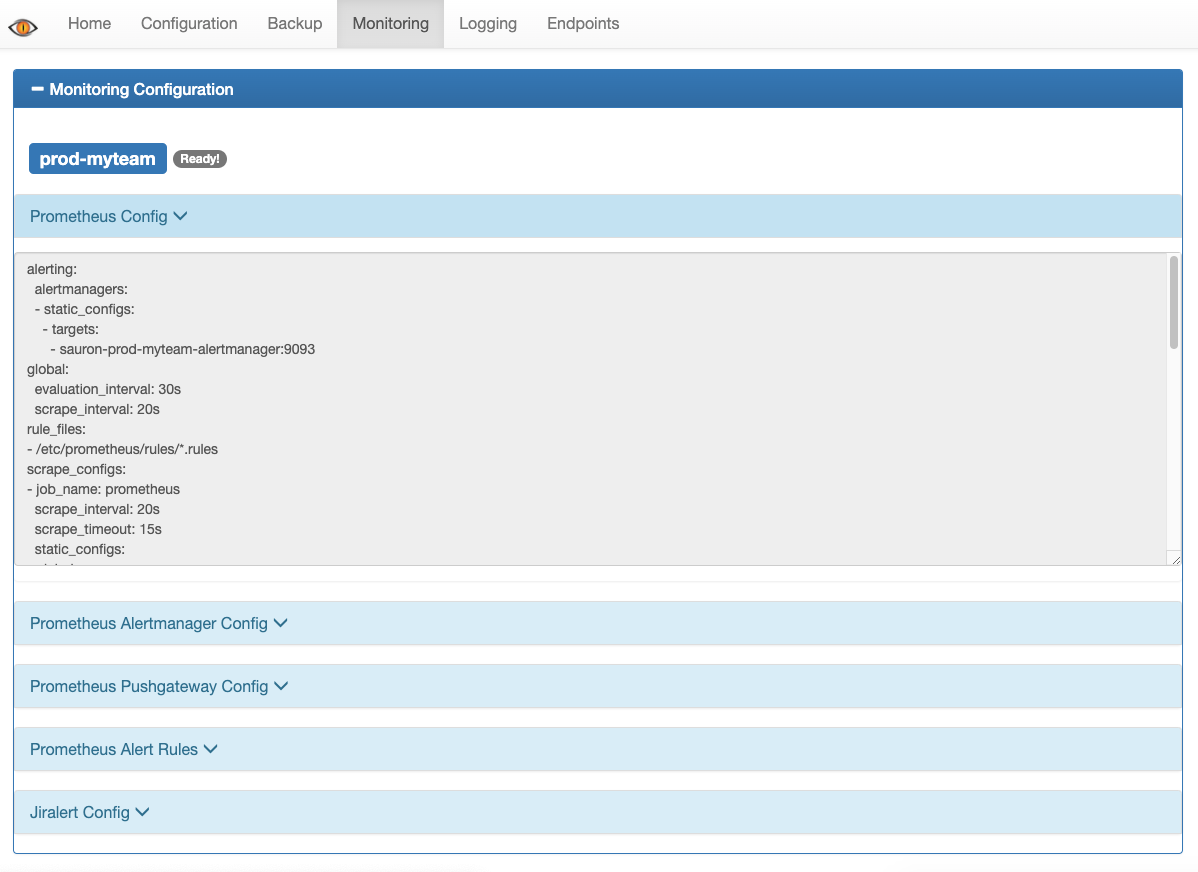Collapse panel using the minus icon
The width and height of the screenshot is (1198, 872).
[x=38, y=89]
